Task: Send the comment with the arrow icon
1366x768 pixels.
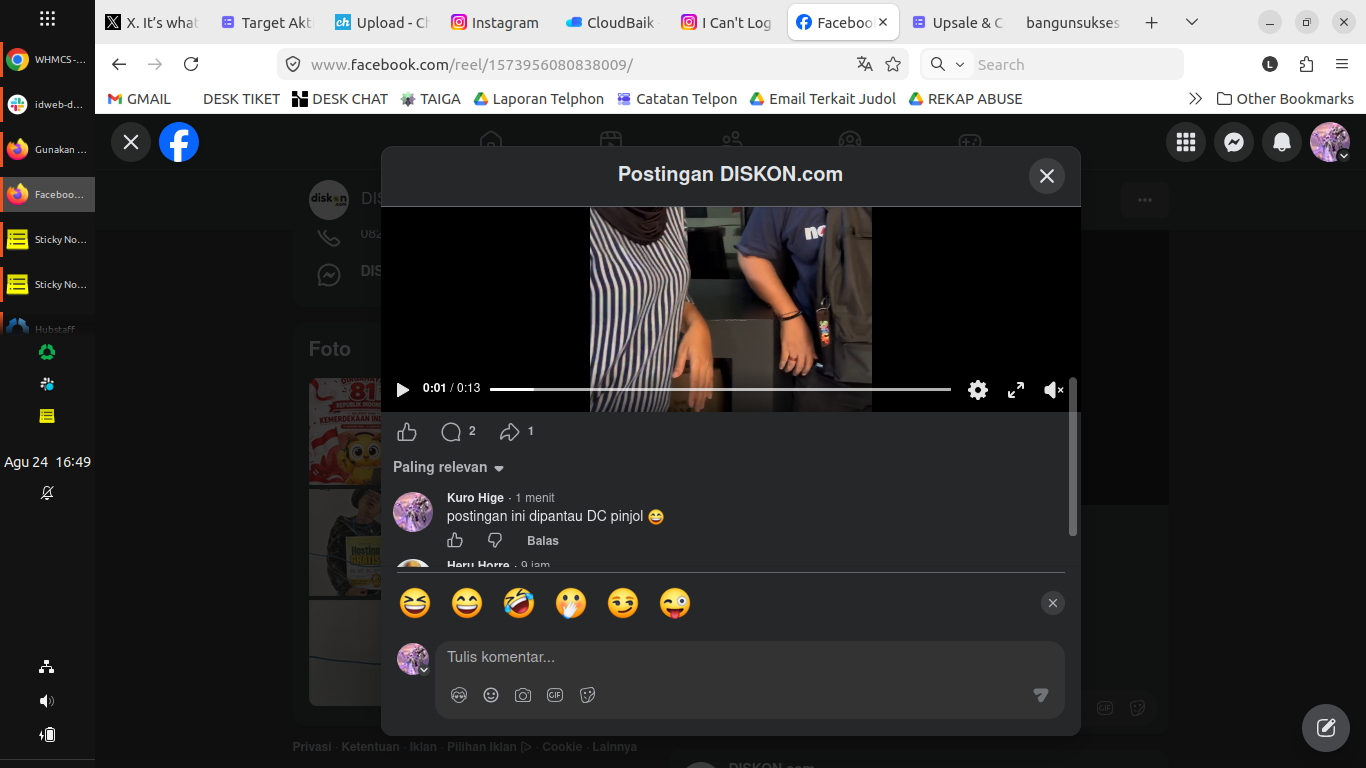Action: (1041, 695)
